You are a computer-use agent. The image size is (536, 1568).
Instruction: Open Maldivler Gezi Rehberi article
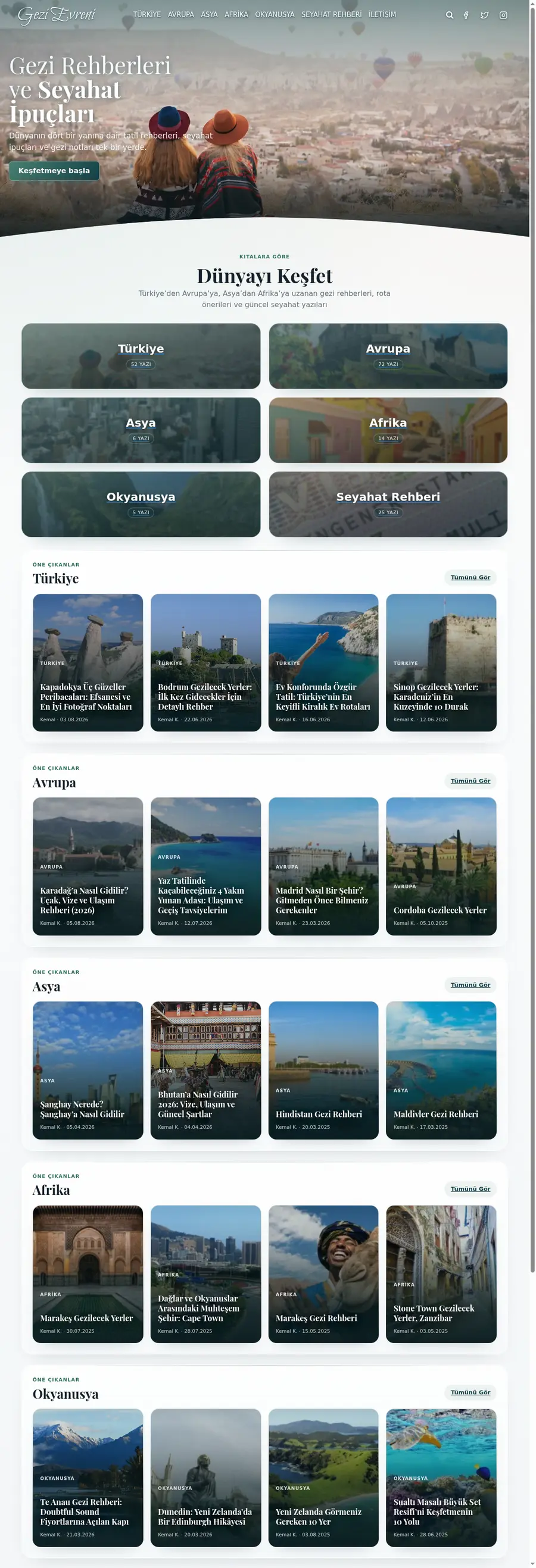[x=441, y=1070]
